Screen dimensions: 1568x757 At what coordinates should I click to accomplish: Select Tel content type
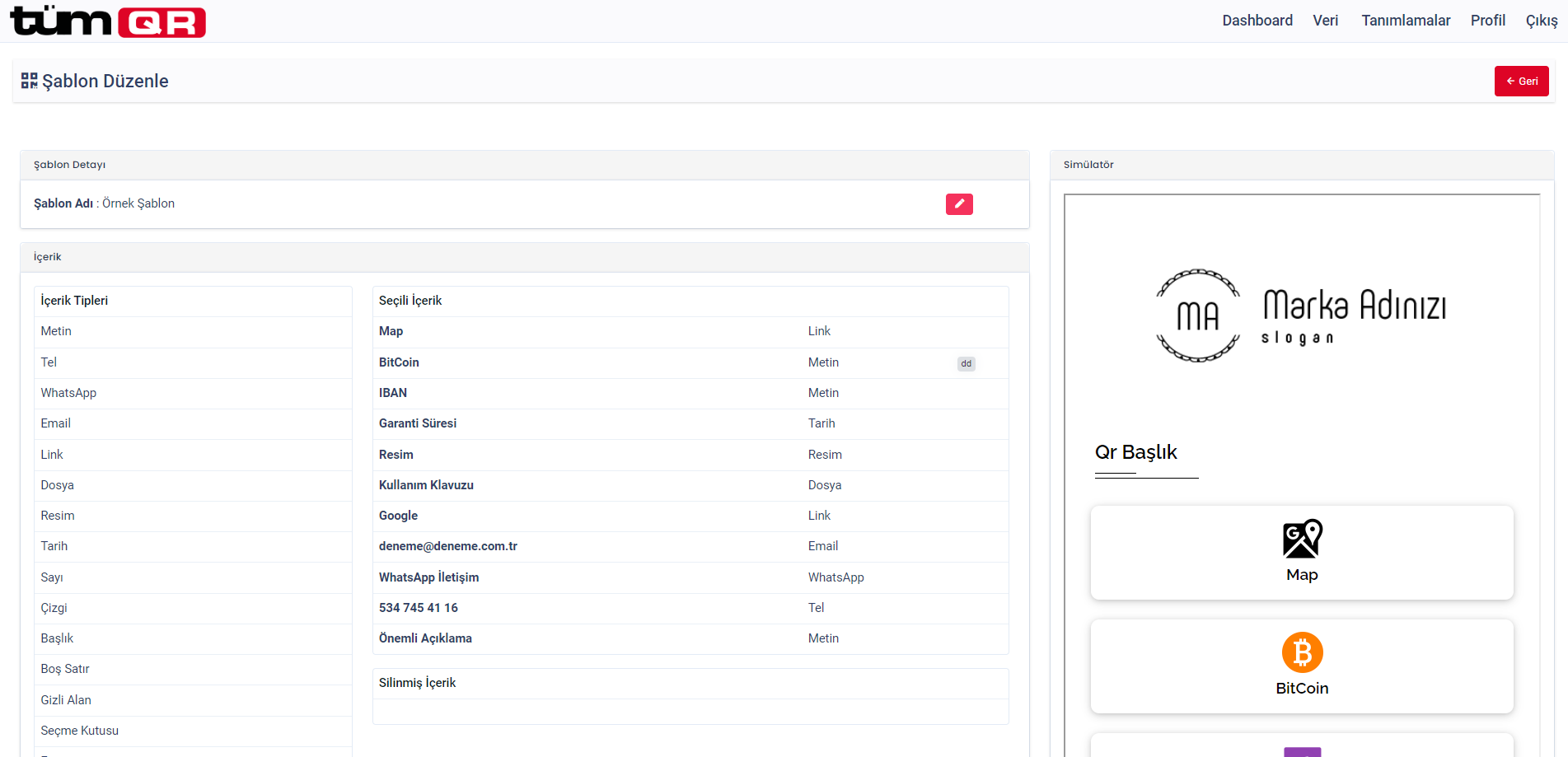193,362
